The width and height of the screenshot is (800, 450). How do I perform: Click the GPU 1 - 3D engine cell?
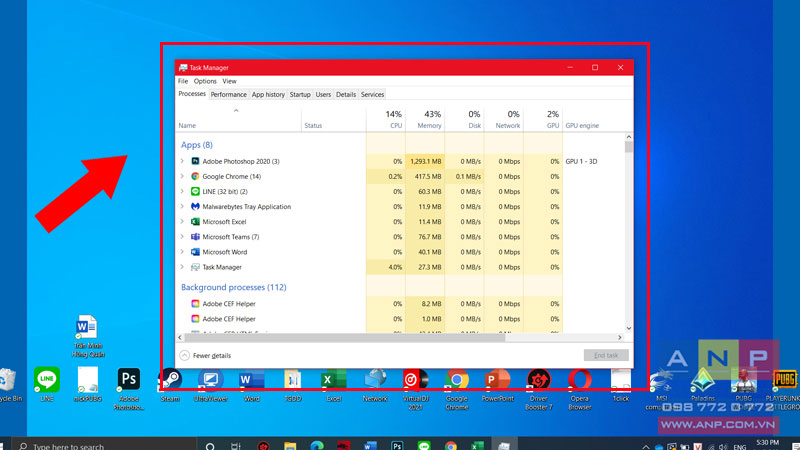[581, 161]
